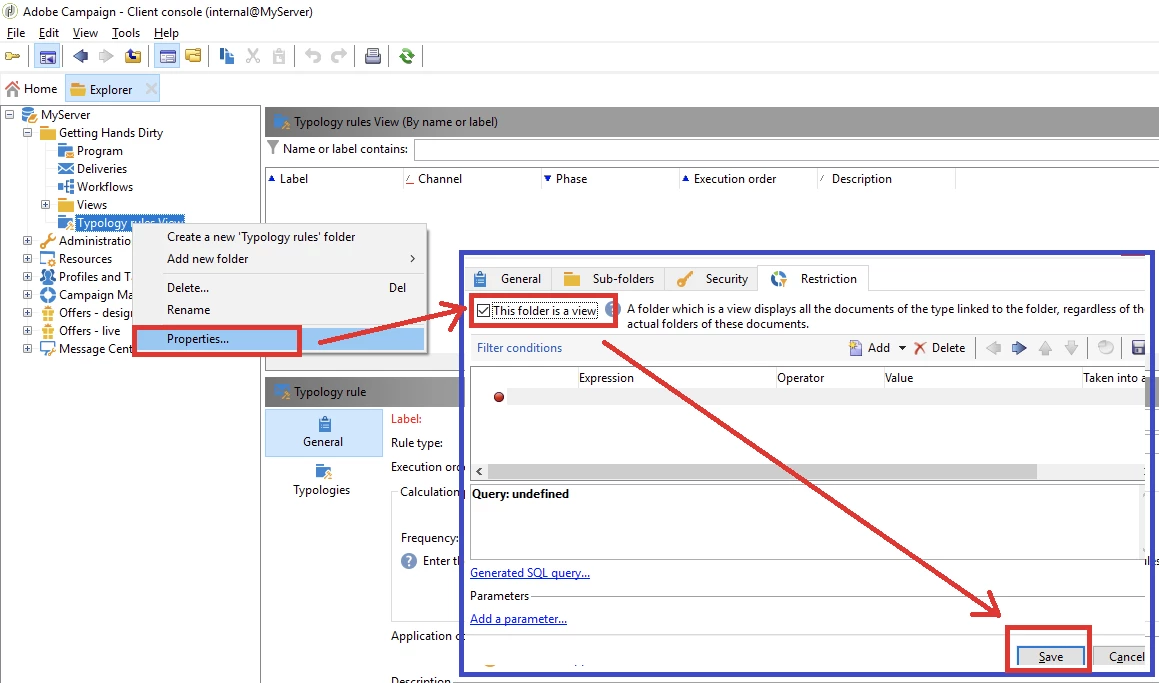The height and width of the screenshot is (683, 1159).
Task: Click the Paste clipboard icon
Action: [x=279, y=56]
